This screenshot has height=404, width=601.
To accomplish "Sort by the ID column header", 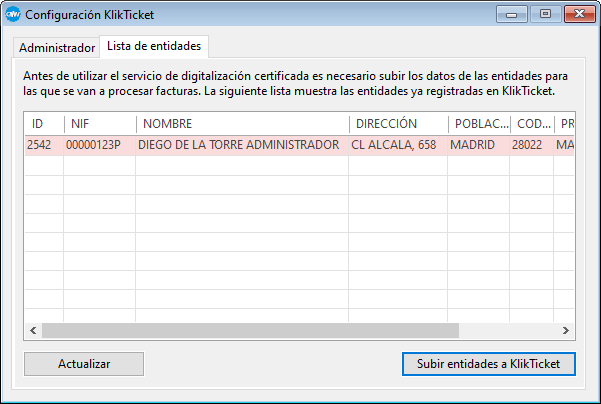I will [x=43, y=124].
